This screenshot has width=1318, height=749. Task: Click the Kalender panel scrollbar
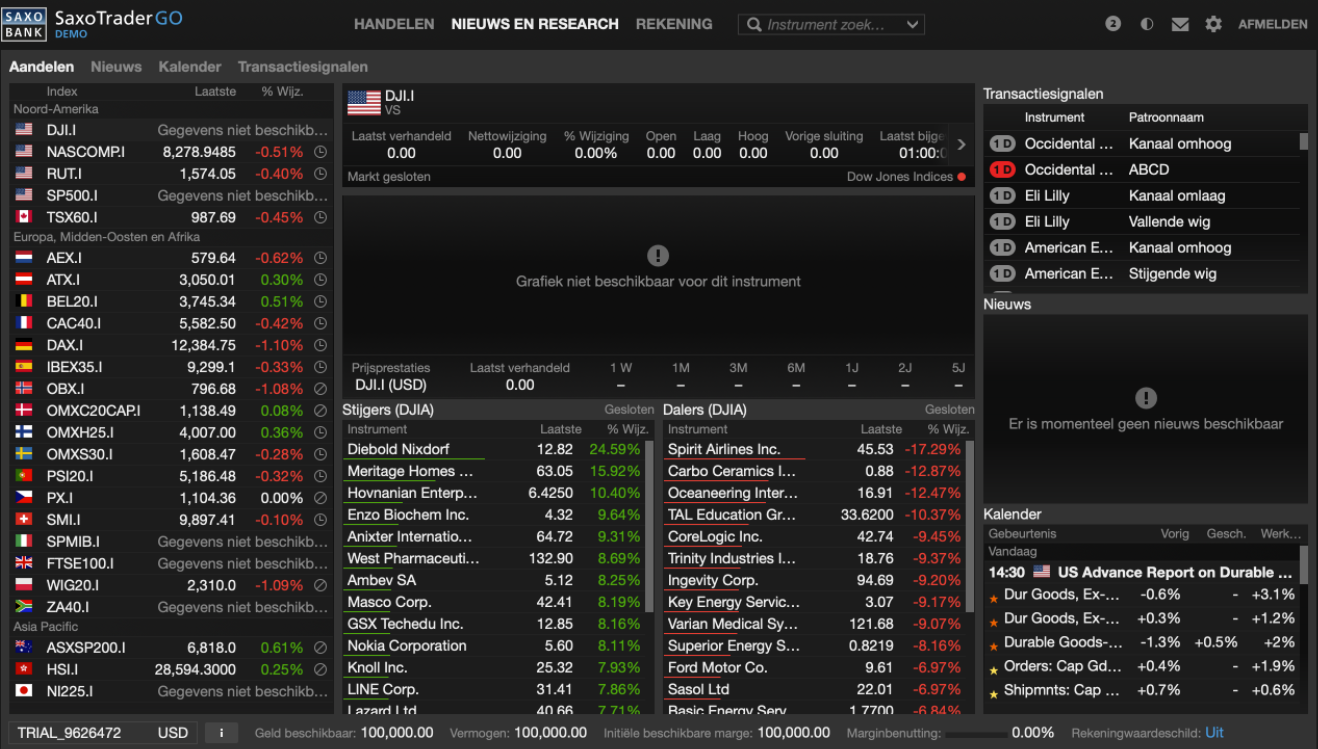coord(1303,565)
